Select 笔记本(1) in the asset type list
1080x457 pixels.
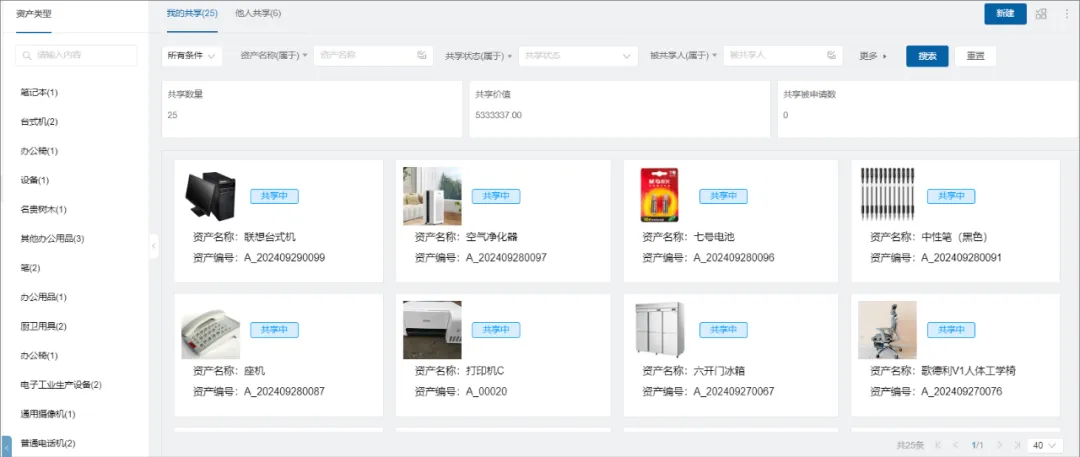click(x=39, y=92)
